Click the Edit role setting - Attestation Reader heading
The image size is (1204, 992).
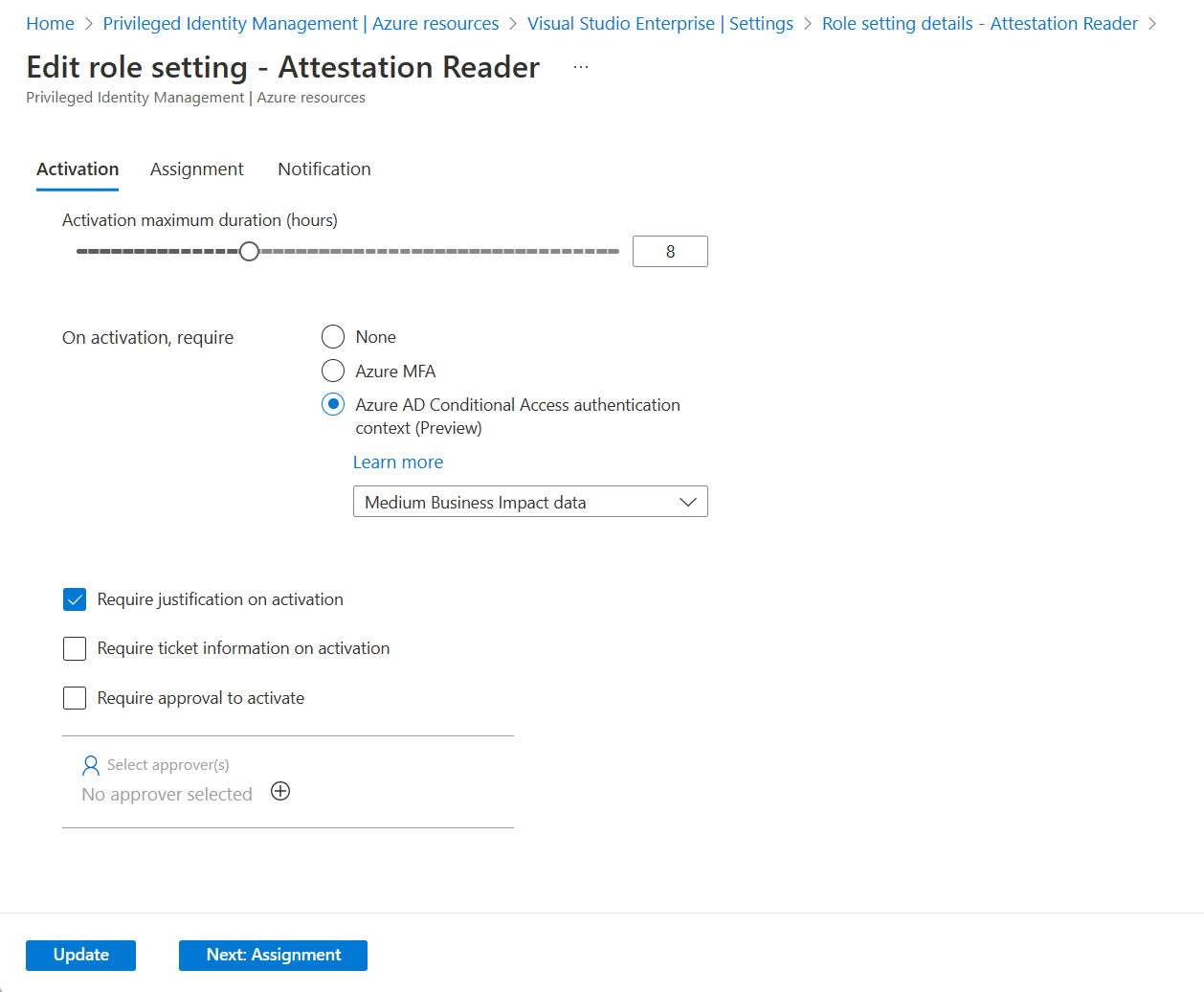coord(283,67)
